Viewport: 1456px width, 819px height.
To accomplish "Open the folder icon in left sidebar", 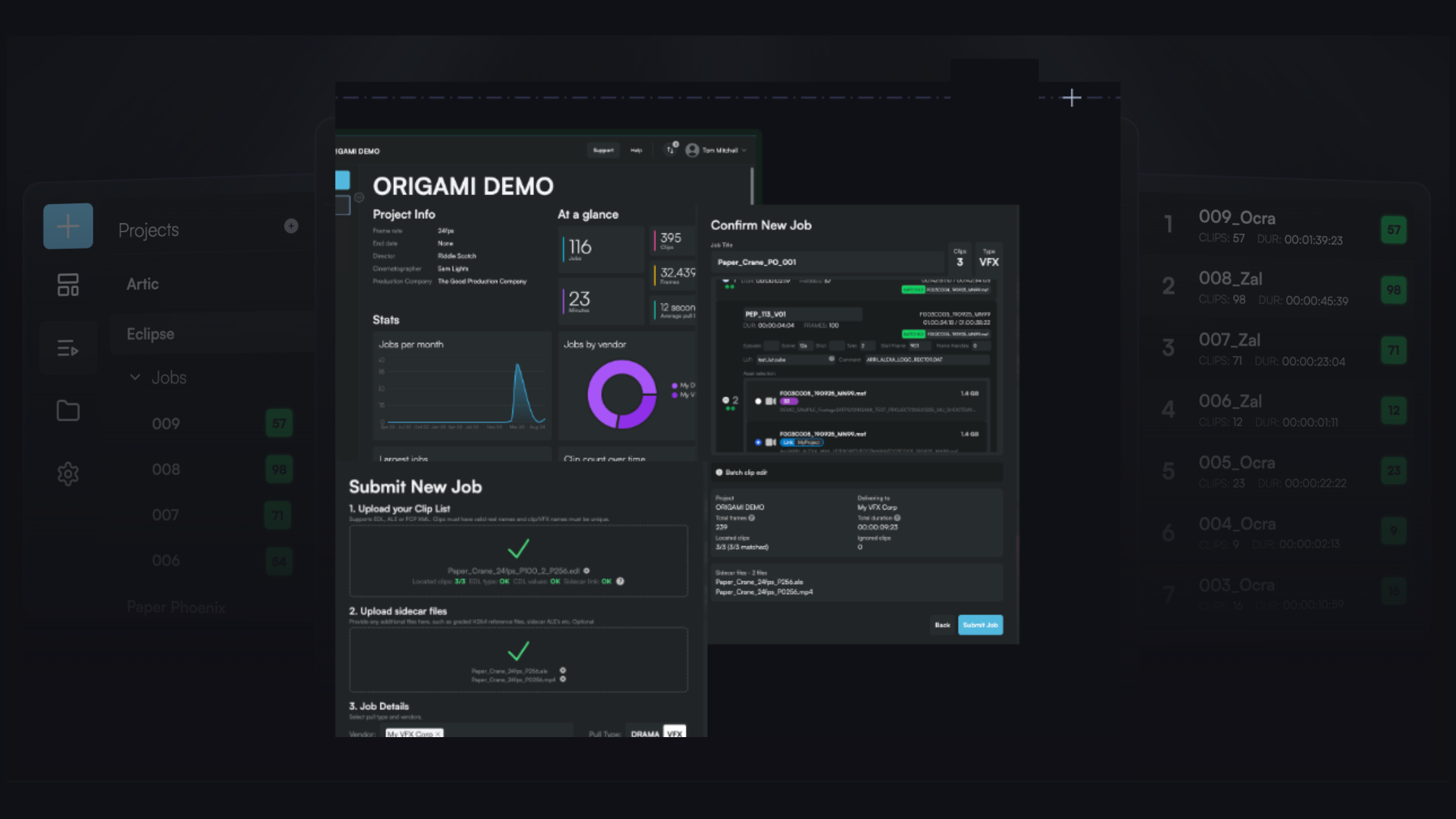I will coord(68,410).
